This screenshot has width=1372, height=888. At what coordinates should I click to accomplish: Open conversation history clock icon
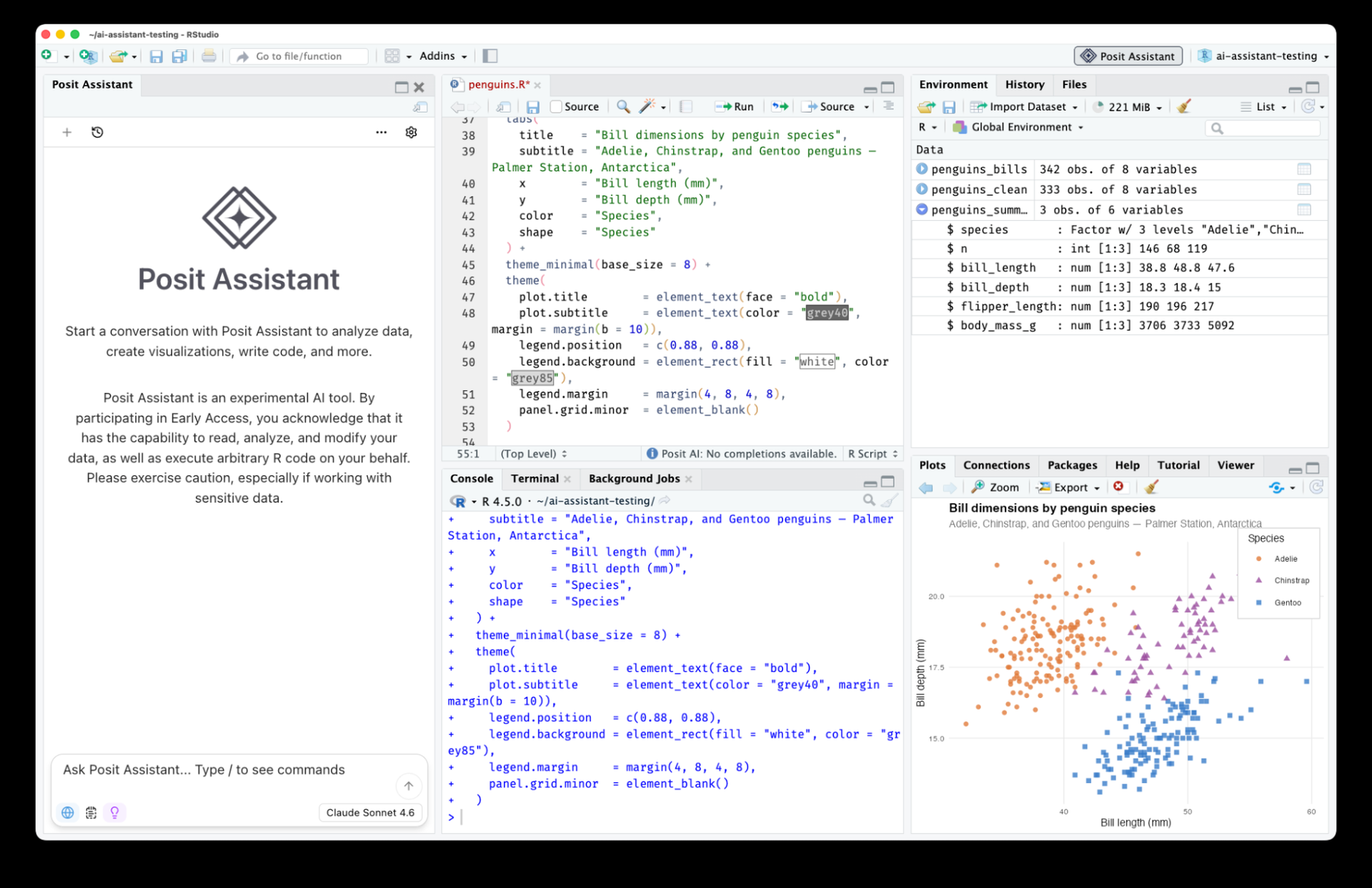point(97,132)
